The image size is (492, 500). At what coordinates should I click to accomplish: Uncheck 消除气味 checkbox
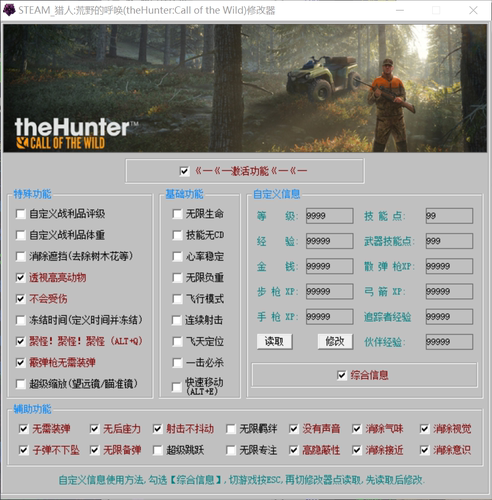tap(357, 429)
